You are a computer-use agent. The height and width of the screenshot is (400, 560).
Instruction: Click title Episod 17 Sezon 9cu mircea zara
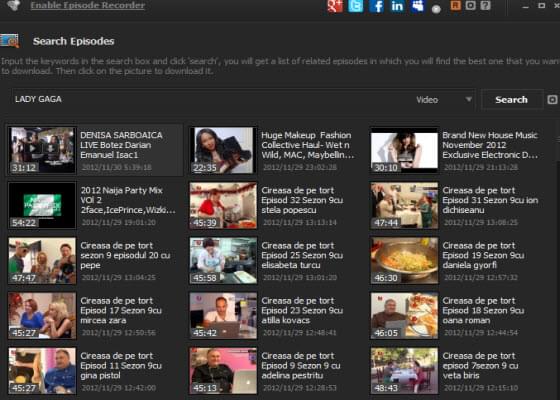click(121, 310)
